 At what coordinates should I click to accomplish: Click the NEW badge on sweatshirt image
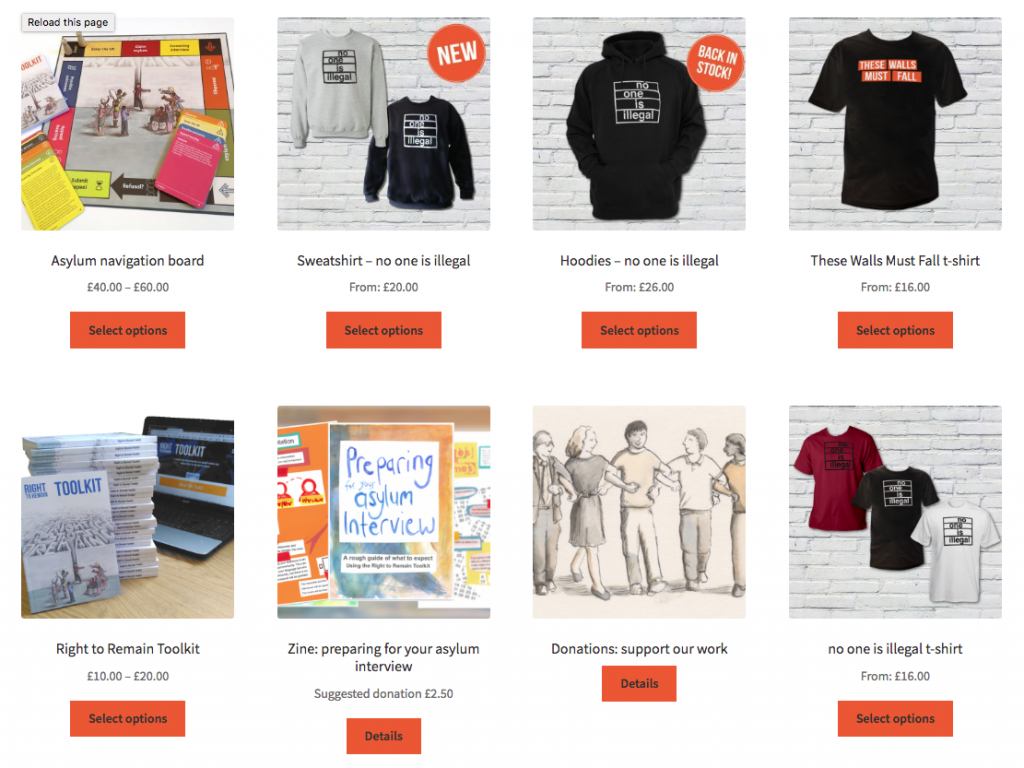pos(456,53)
